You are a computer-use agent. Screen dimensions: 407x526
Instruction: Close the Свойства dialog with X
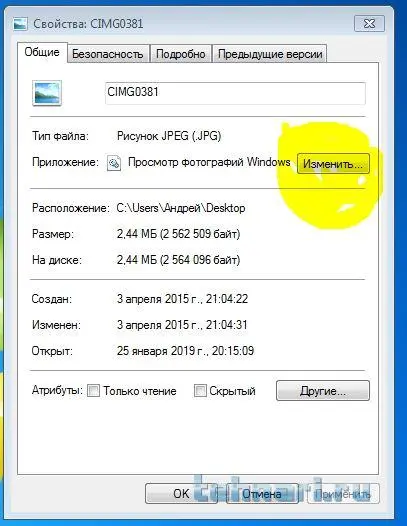[369, 24]
